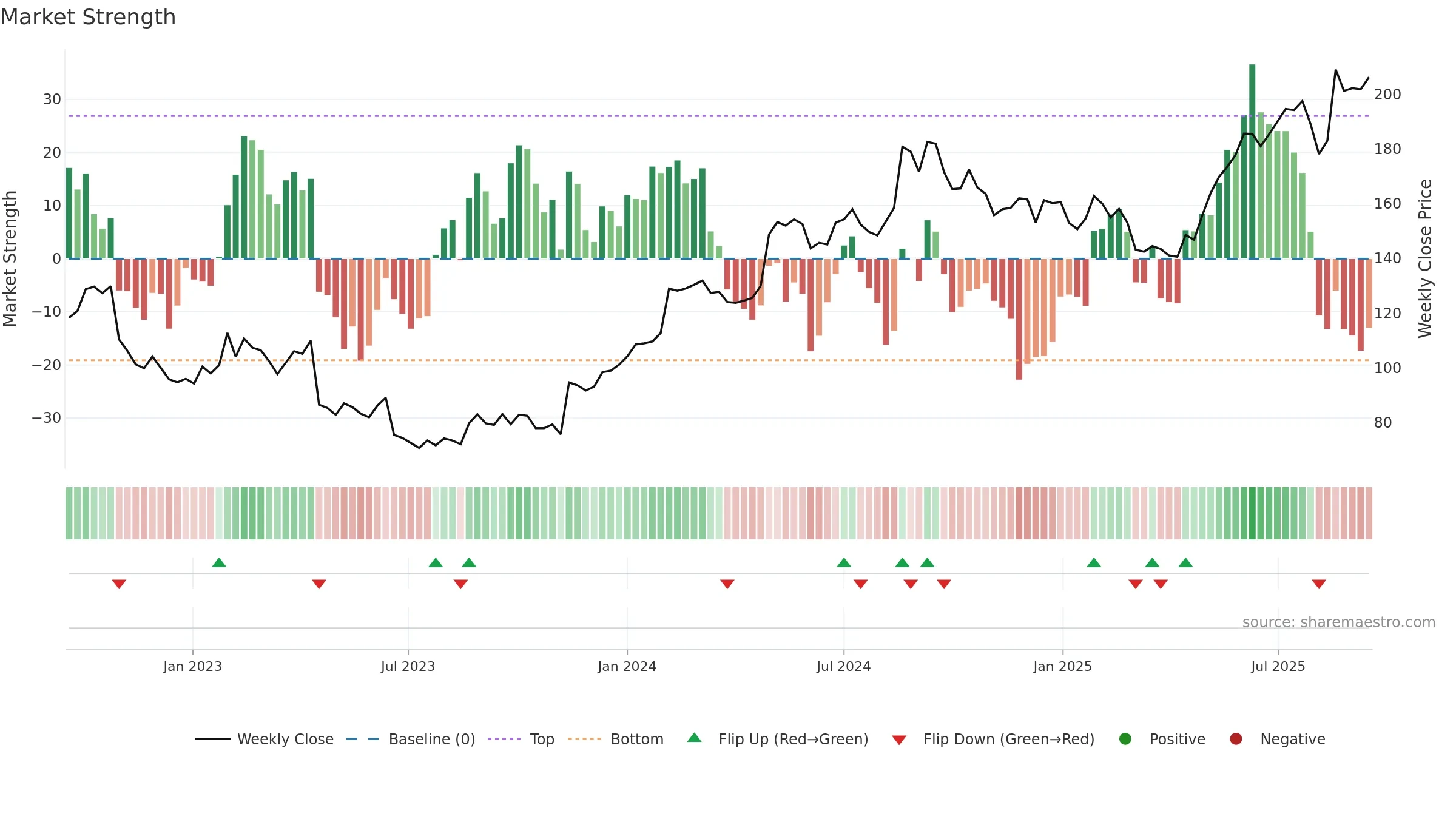Click the −30 tick on the left axis
The image size is (1456, 819).
click(x=47, y=418)
